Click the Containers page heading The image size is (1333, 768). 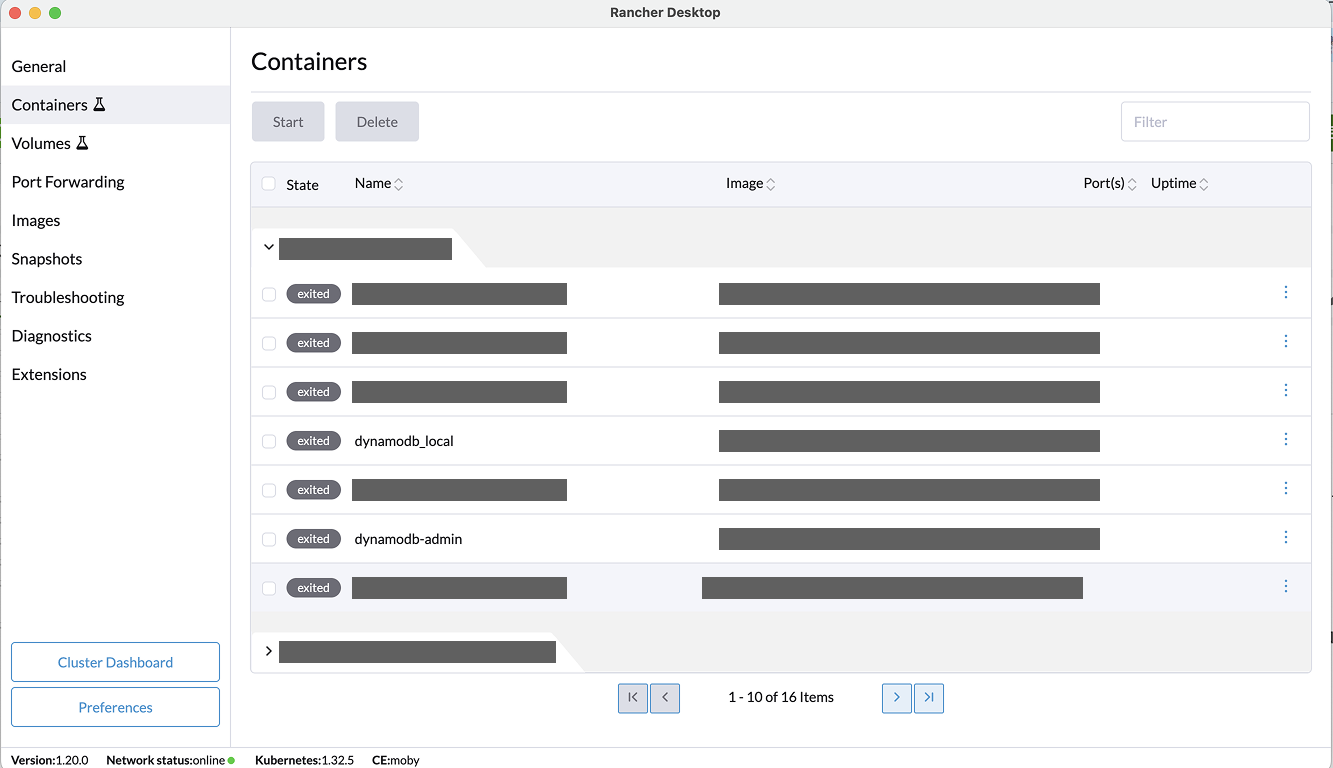click(309, 62)
